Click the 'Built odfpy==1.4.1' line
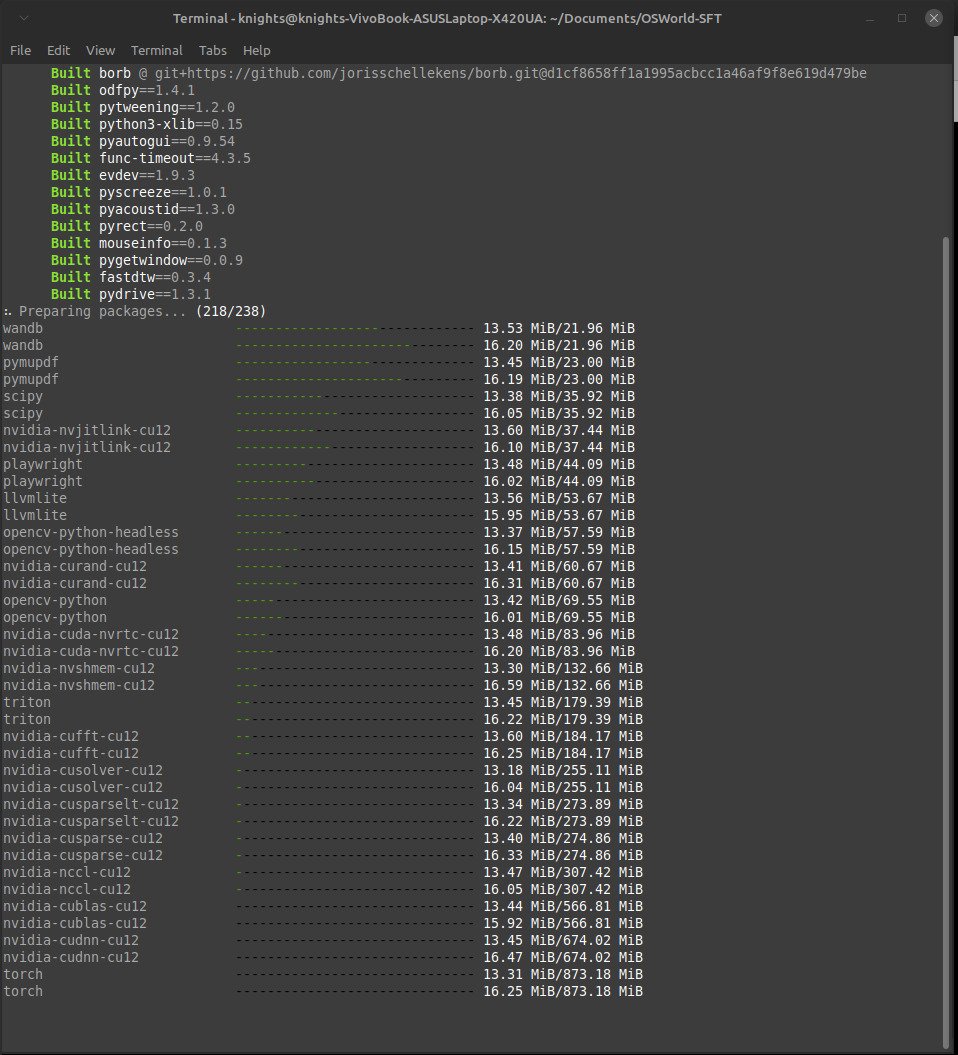 pyautogui.click(x=123, y=90)
